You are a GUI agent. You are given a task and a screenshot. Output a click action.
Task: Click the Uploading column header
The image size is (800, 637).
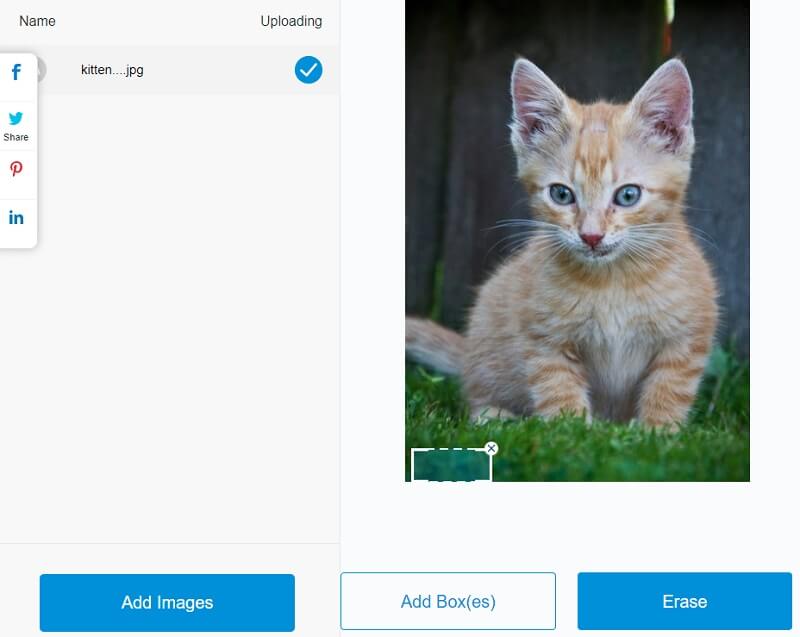point(290,21)
